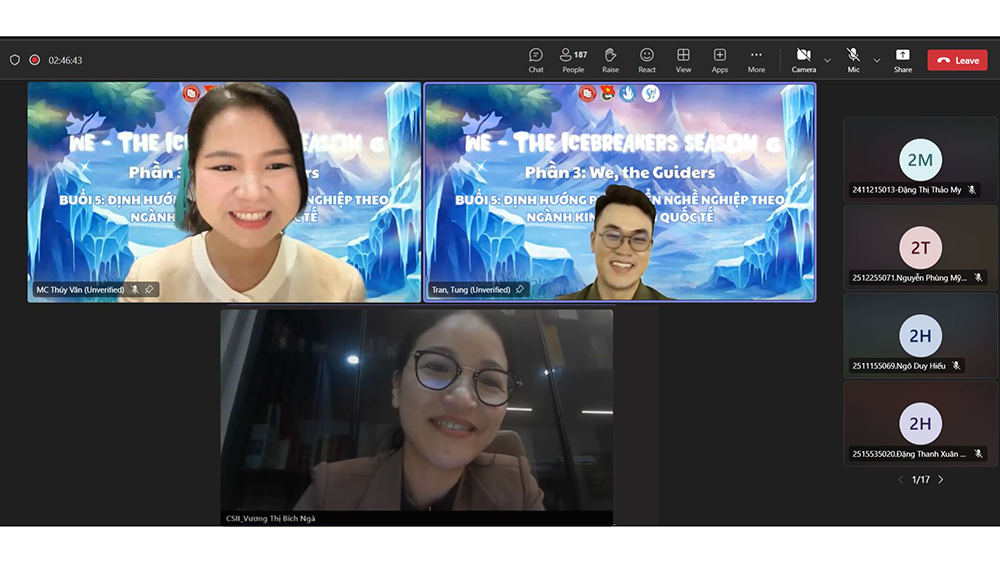Leave the meeting
1000x563 pixels.
(x=957, y=60)
